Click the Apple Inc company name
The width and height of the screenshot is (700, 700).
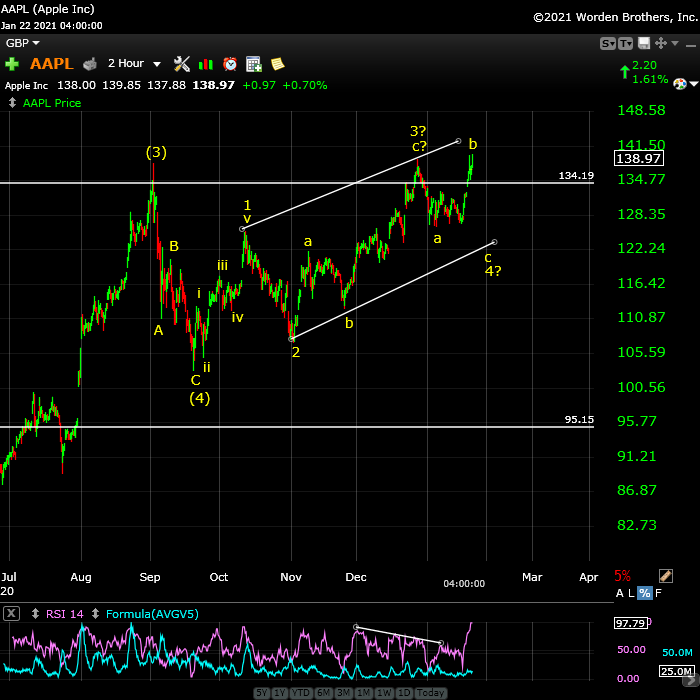(26, 85)
